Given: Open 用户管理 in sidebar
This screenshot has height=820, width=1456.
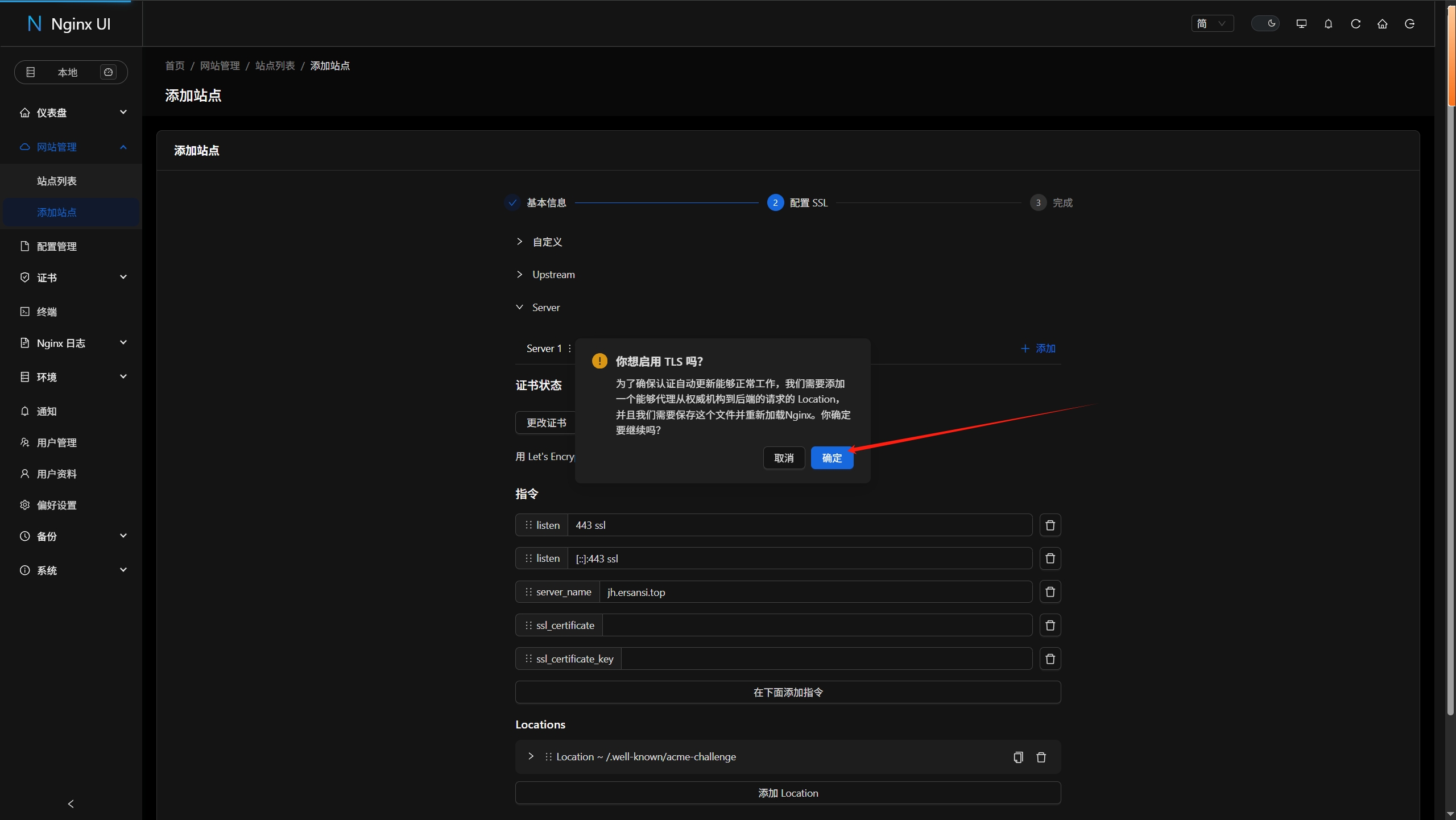Looking at the screenshot, I should (x=71, y=442).
